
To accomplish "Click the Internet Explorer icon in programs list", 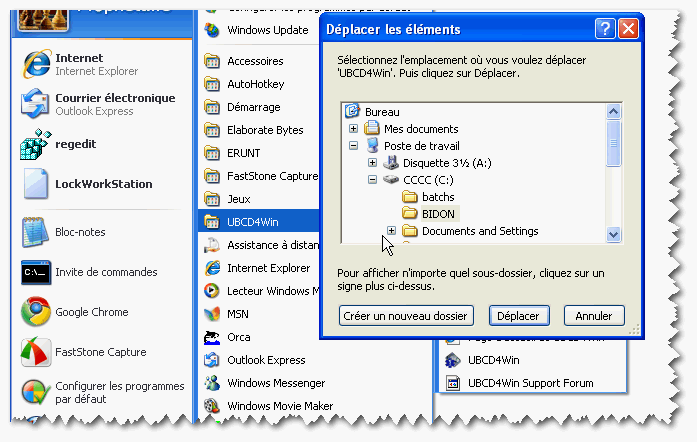I will pyautogui.click(x=212, y=268).
